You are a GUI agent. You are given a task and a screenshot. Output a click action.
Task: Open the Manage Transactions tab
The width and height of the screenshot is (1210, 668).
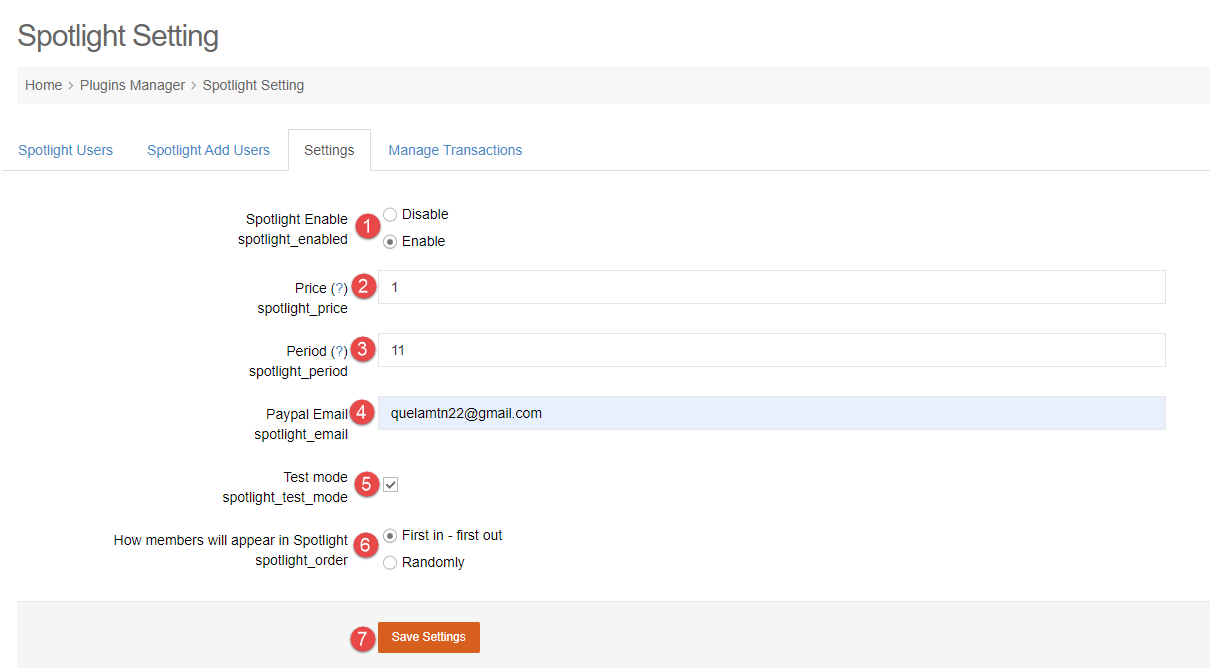coord(455,150)
